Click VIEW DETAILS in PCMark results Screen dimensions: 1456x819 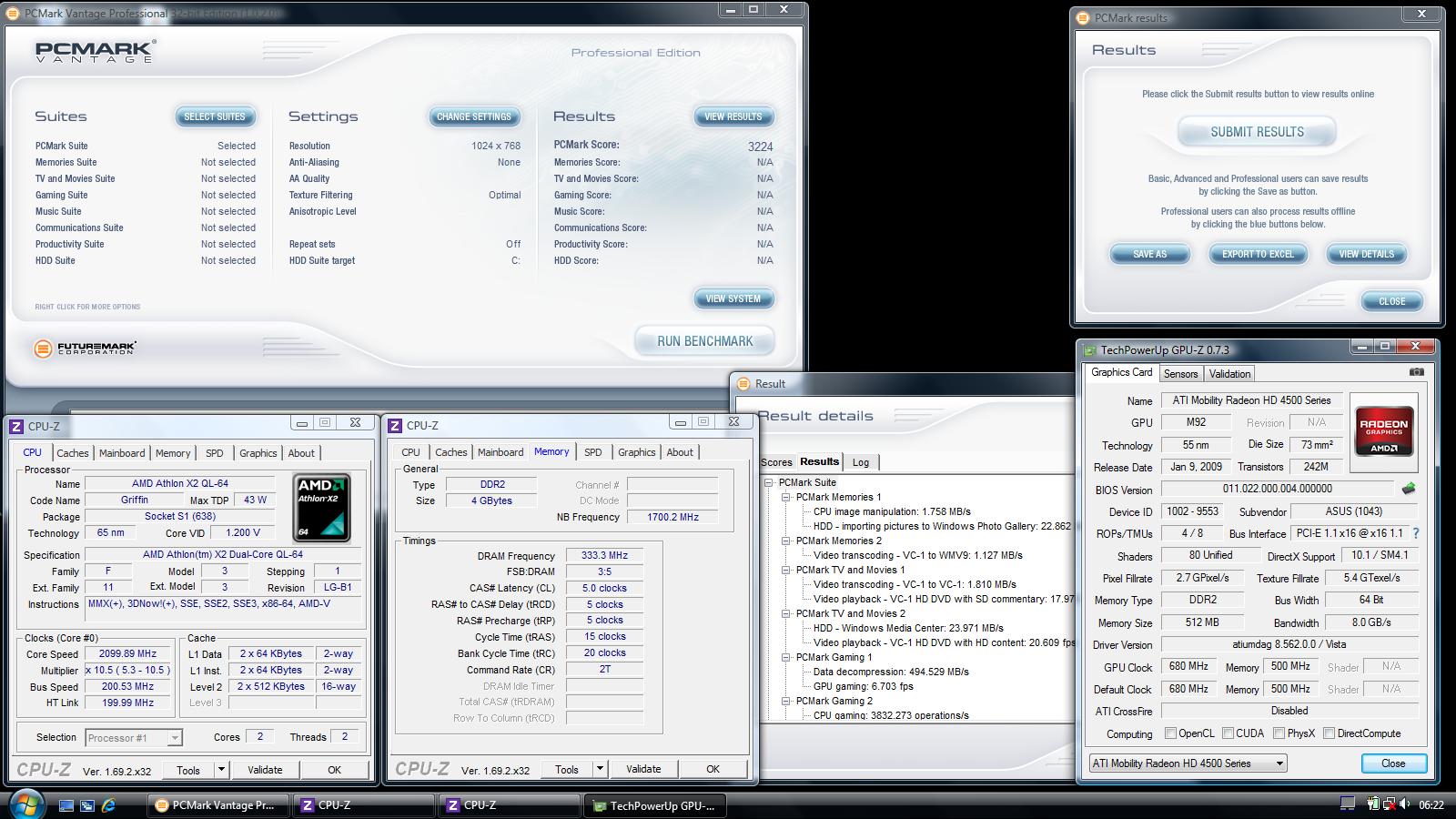1366,254
